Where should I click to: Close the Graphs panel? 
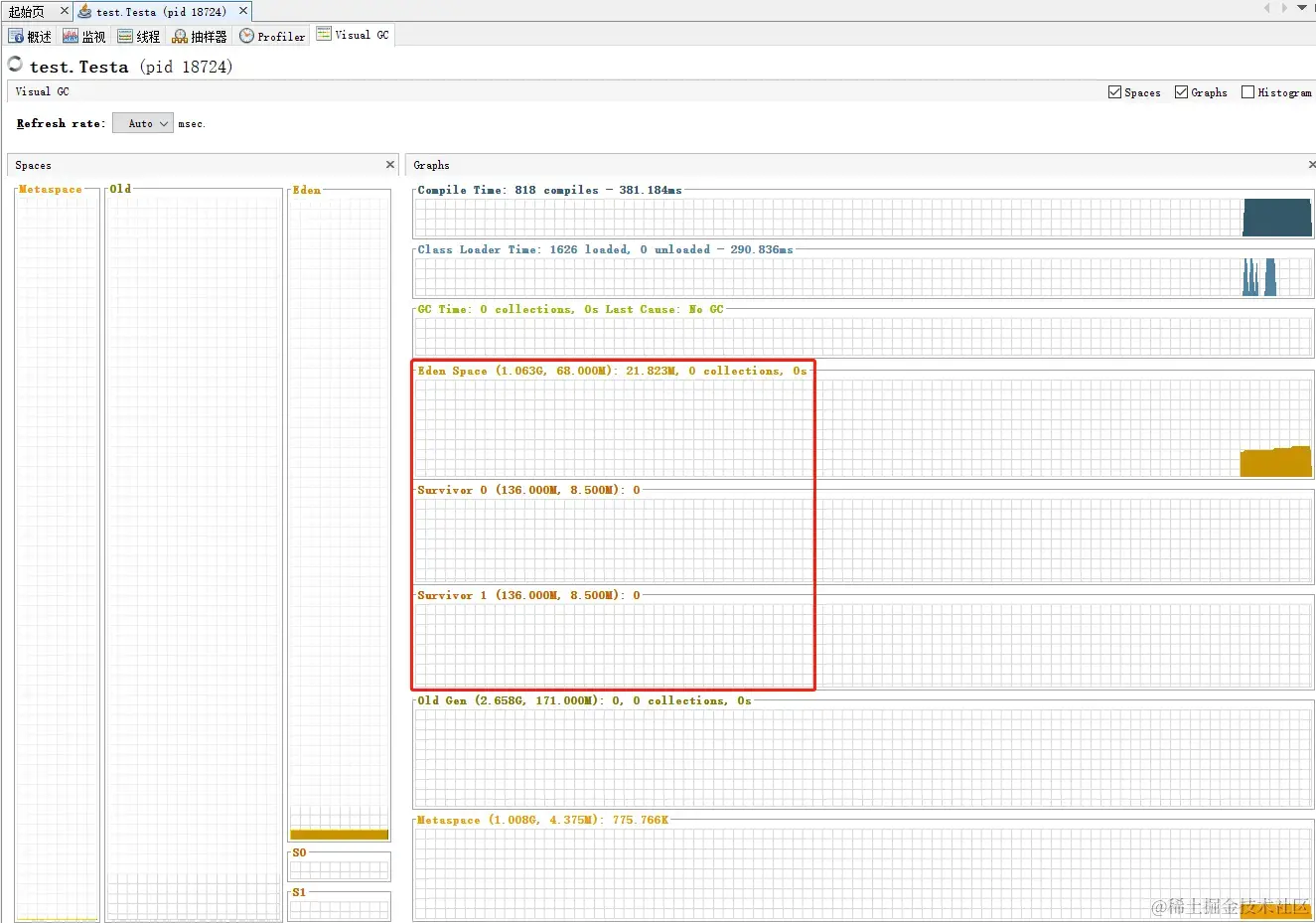[1312, 165]
